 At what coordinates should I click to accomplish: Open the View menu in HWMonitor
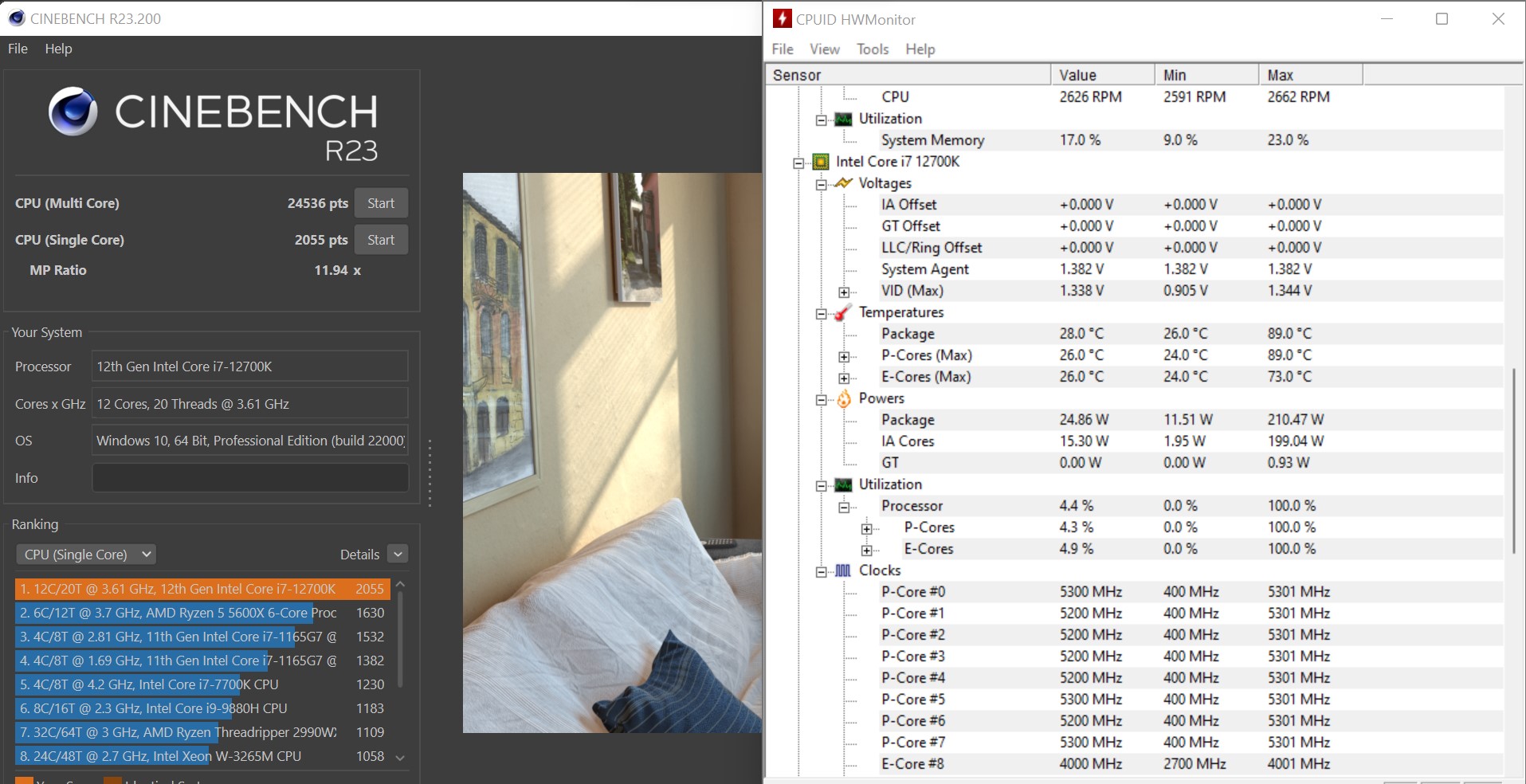point(825,49)
